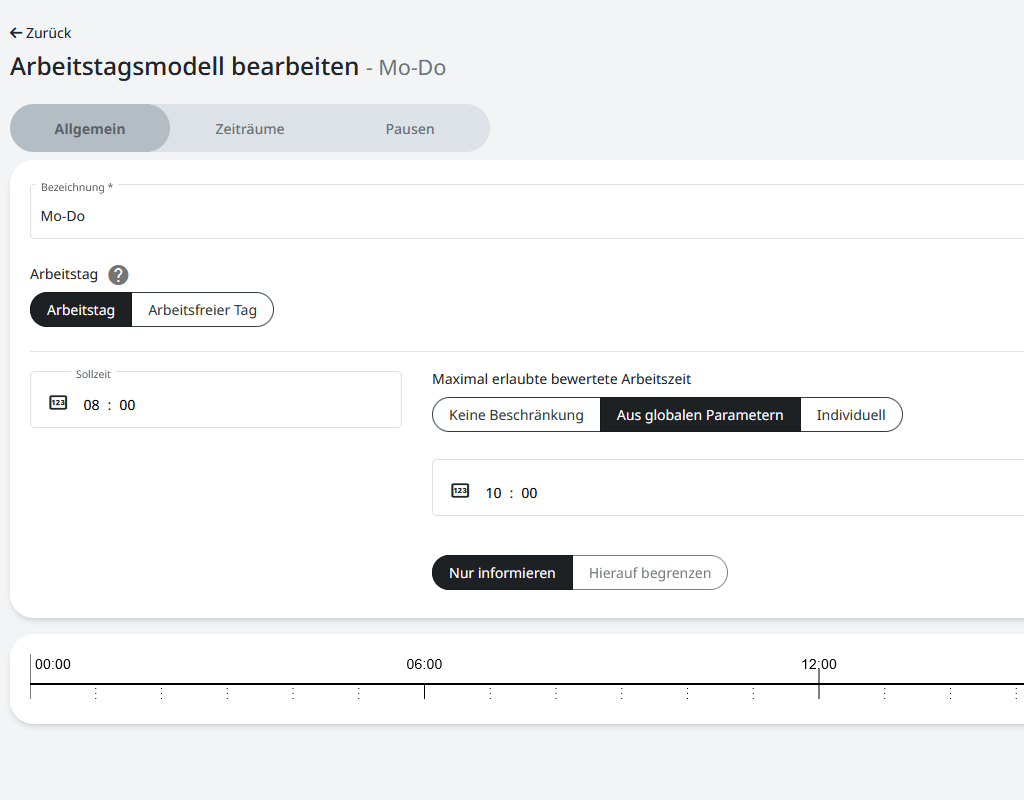This screenshot has width=1024, height=800.
Task: Click the hours value 10 in maximum time
Action: [494, 493]
